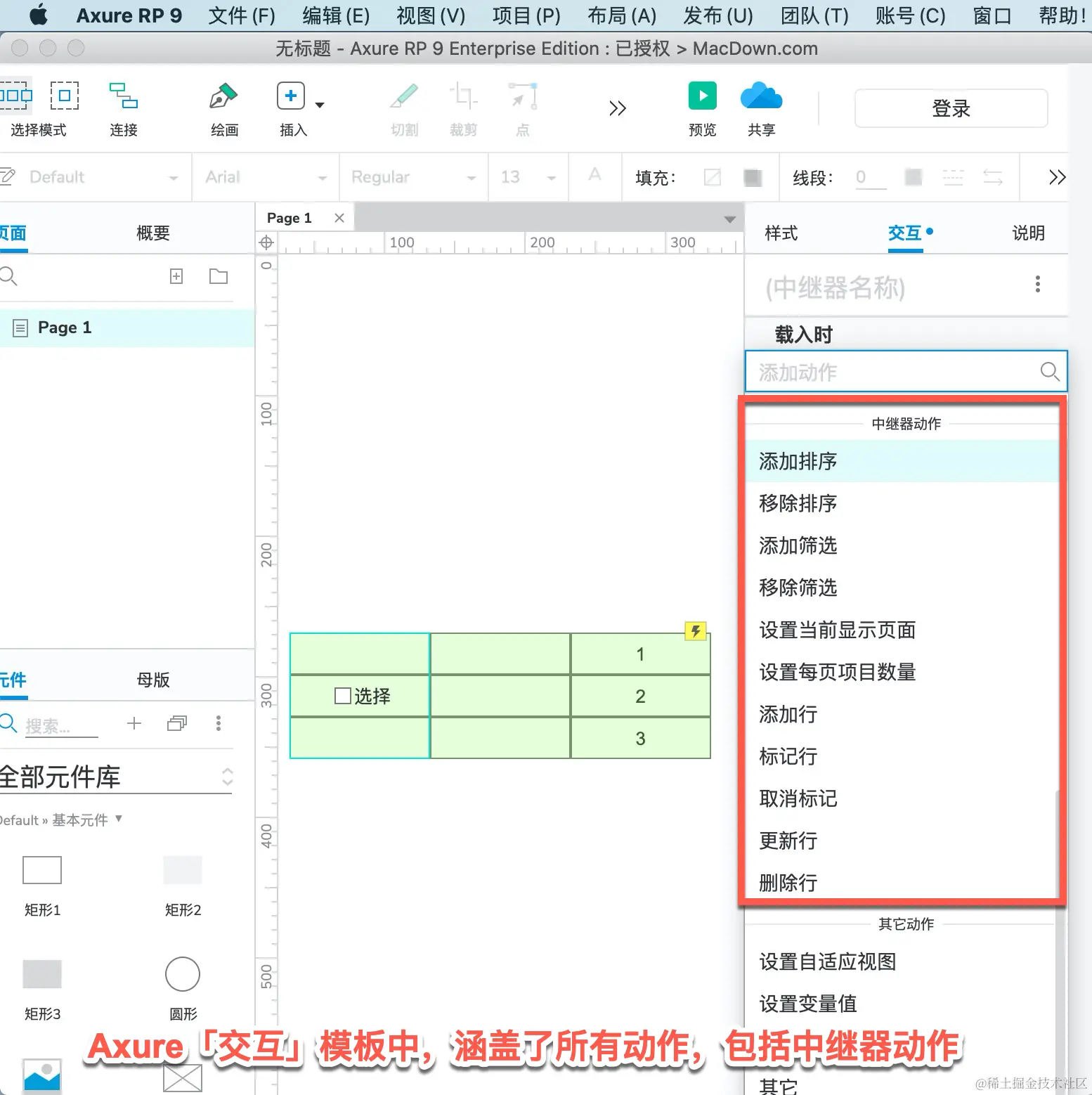Open the canvas tab list dropdown arrow
The width and height of the screenshot is (1092, 1095).
coord(730,219)
